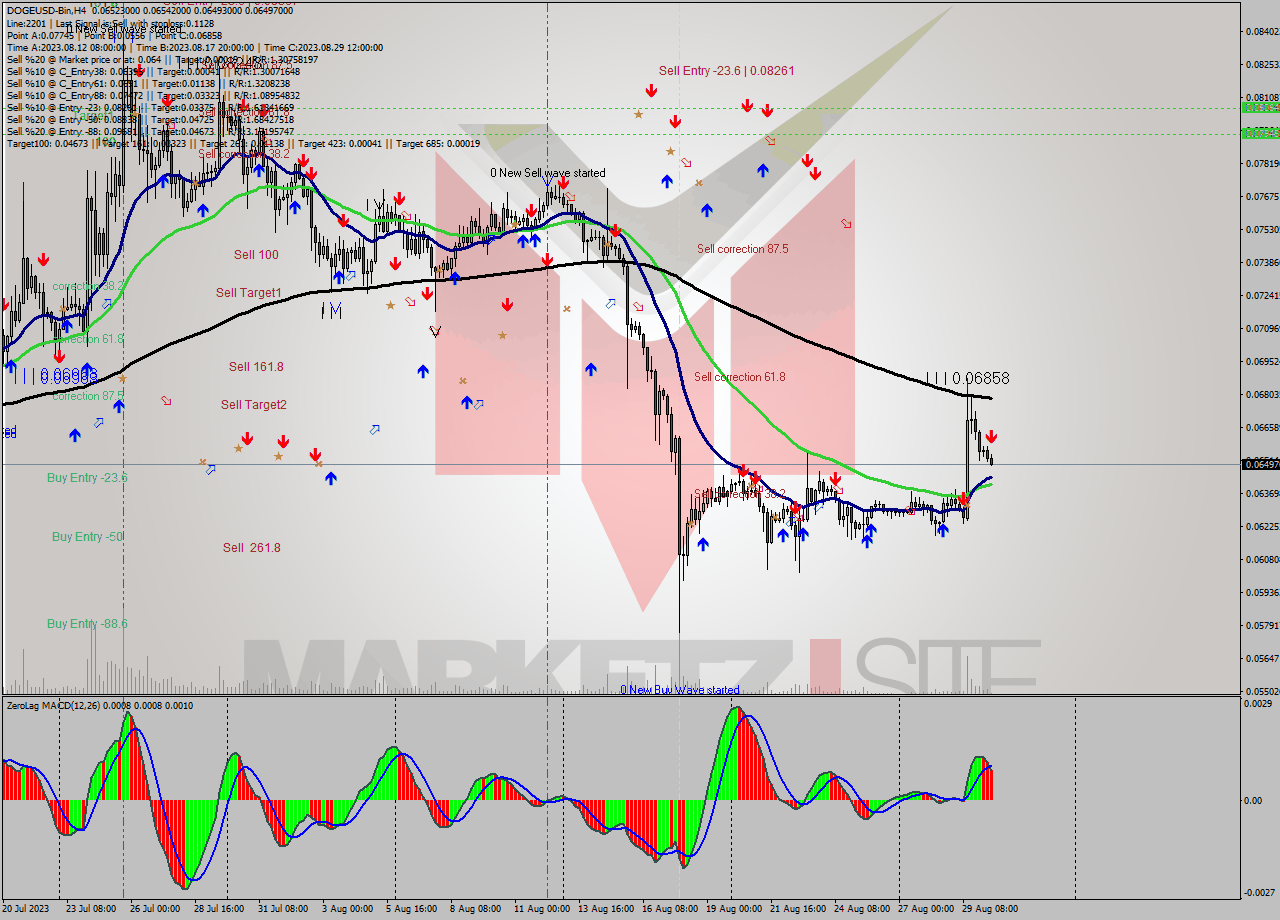Image resolution: width=1280 pixels, height=920 pixels.
Task: Click the 0.05936 price axis value
Action: click(x=1262, y=592)
